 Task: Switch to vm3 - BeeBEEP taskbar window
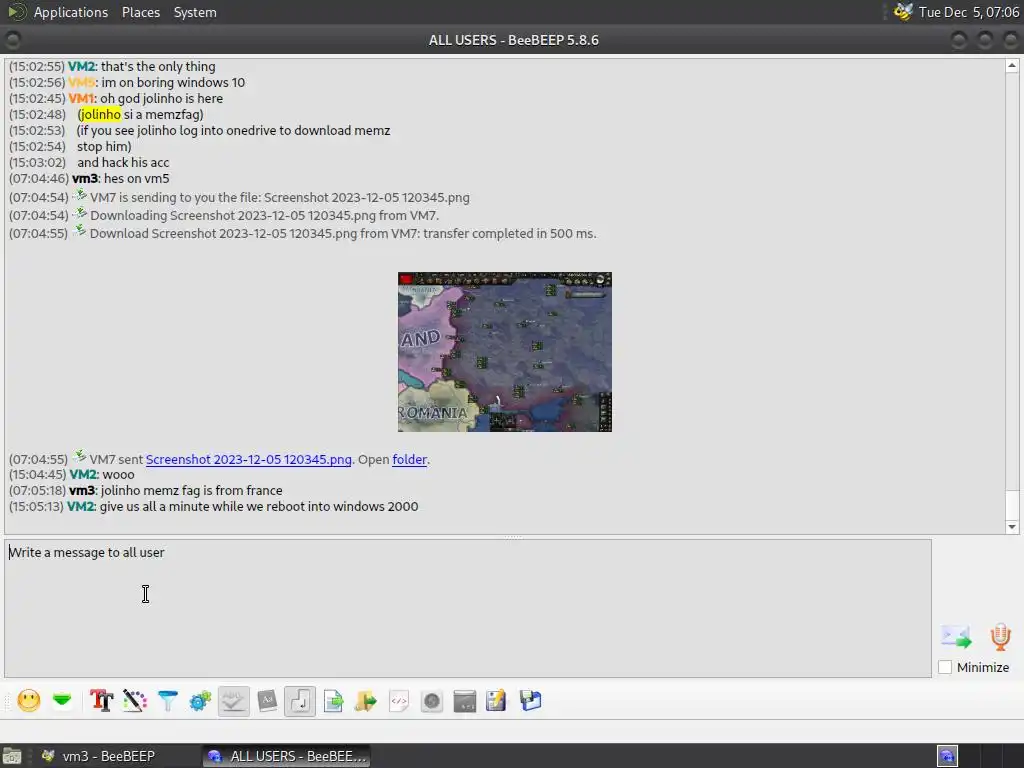tap(100, 756)
